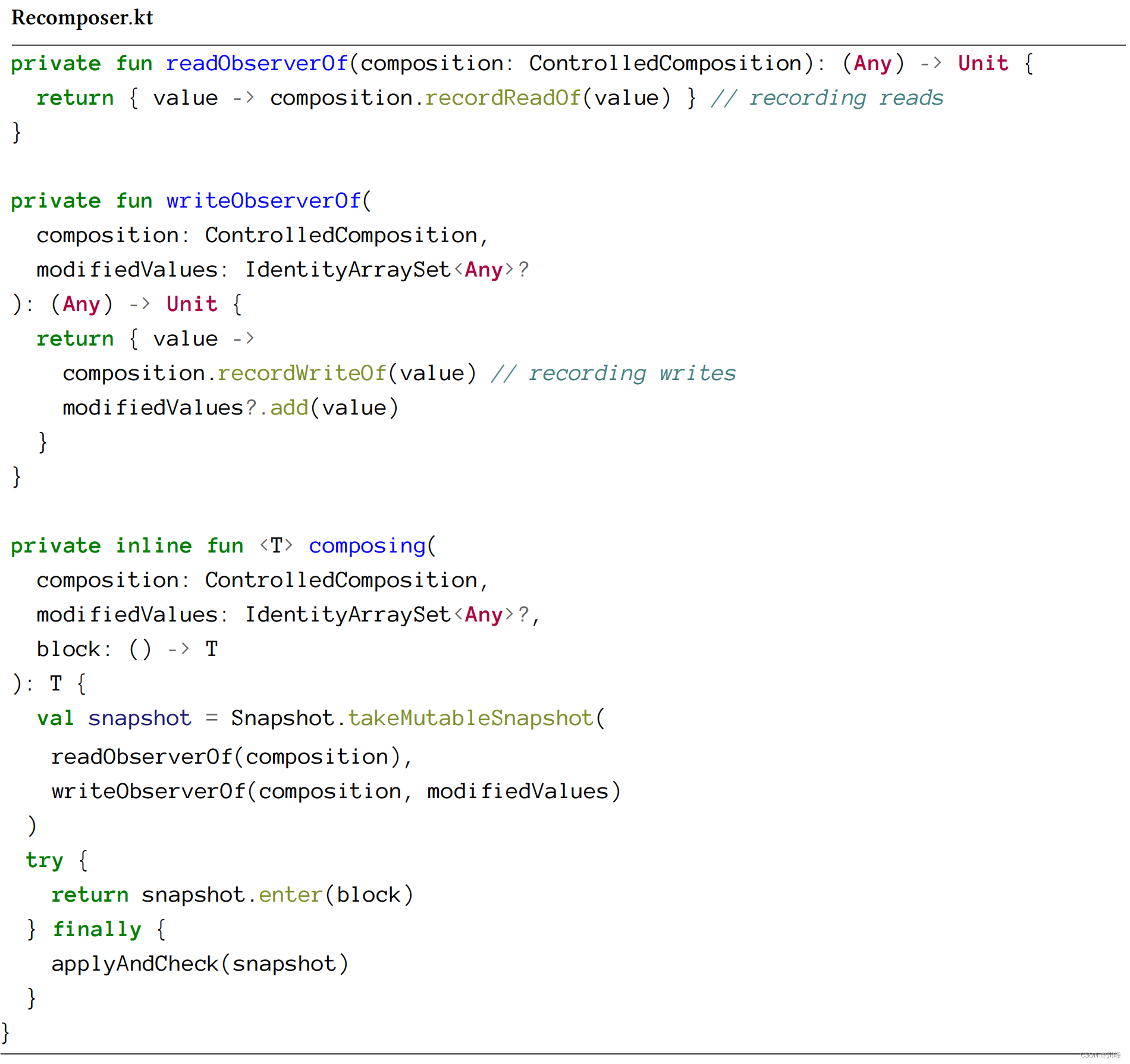The image size is (1130, 1064).
Task: Click the 'finally' keyword
Action: pyautogui.click(x=97, y=929)
